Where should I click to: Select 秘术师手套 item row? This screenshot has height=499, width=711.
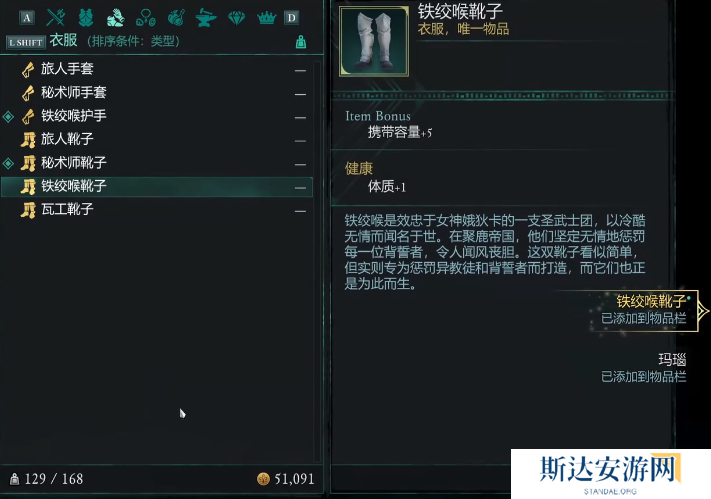(x=157, y=93)
